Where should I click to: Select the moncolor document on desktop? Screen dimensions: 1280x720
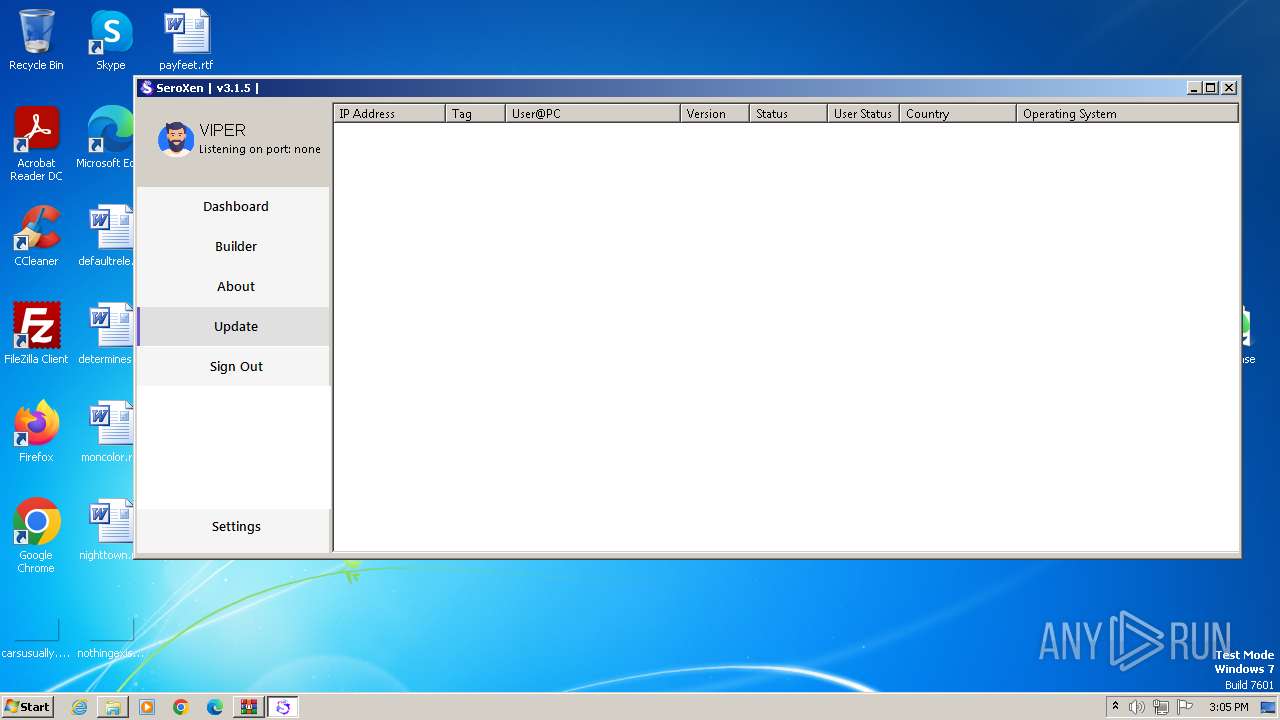tap(108, 432)
